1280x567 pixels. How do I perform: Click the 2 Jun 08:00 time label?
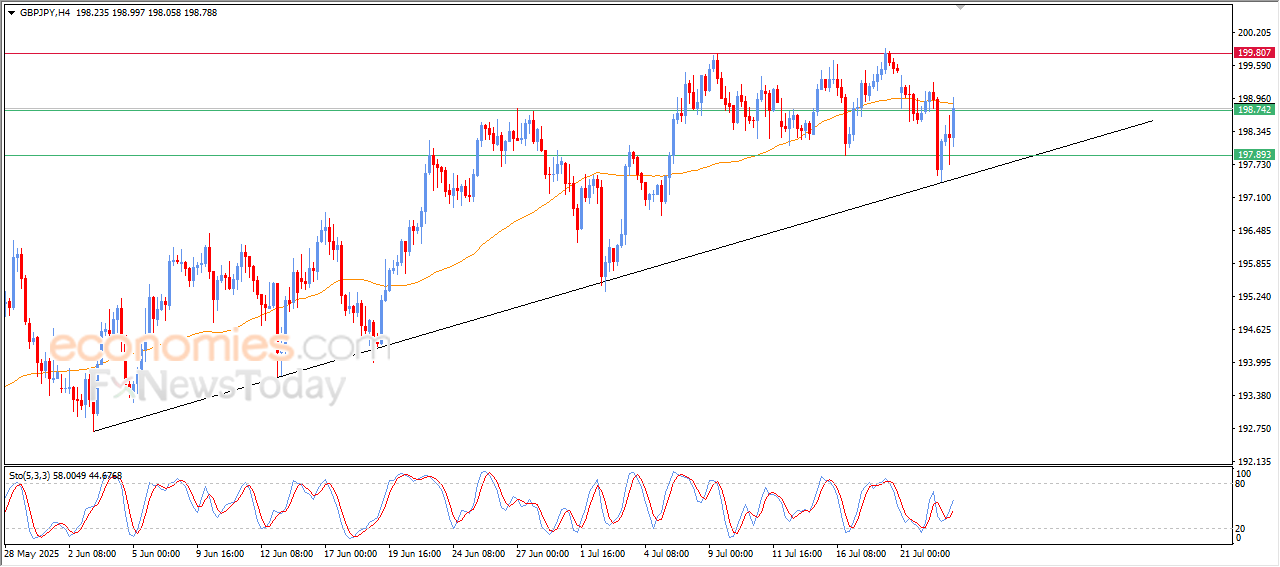[x=90, y=553]
